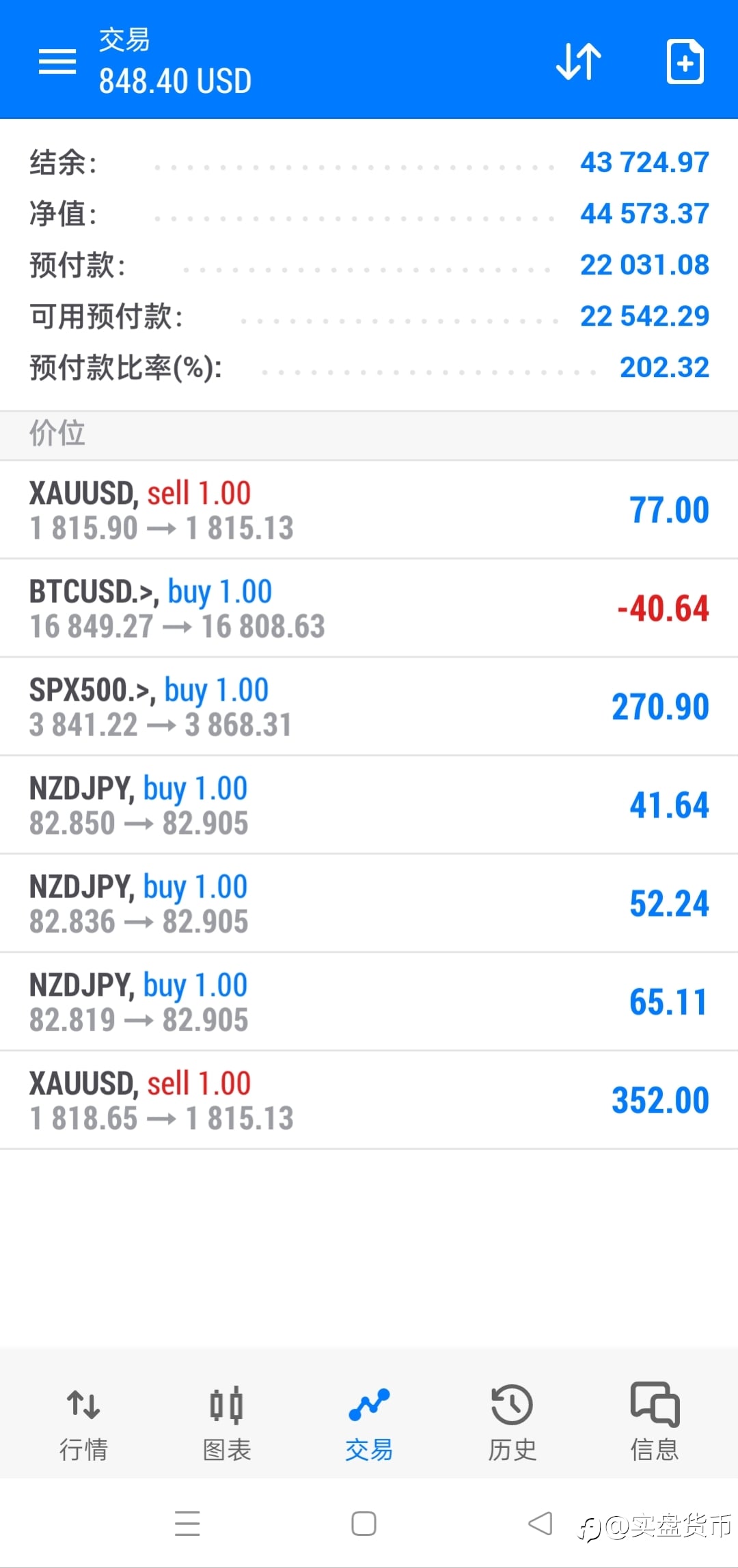
Task: Select NZDJPY position opened at 82.819
Action: [x=369, y=1002]
